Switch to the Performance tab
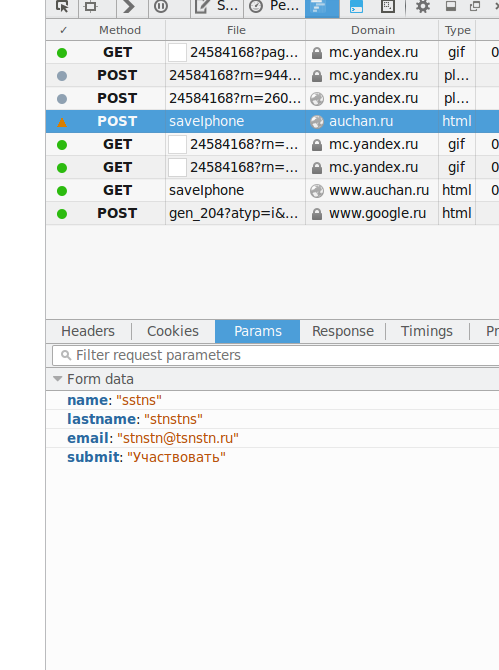499x670 pixels. (x=274, y=6)
